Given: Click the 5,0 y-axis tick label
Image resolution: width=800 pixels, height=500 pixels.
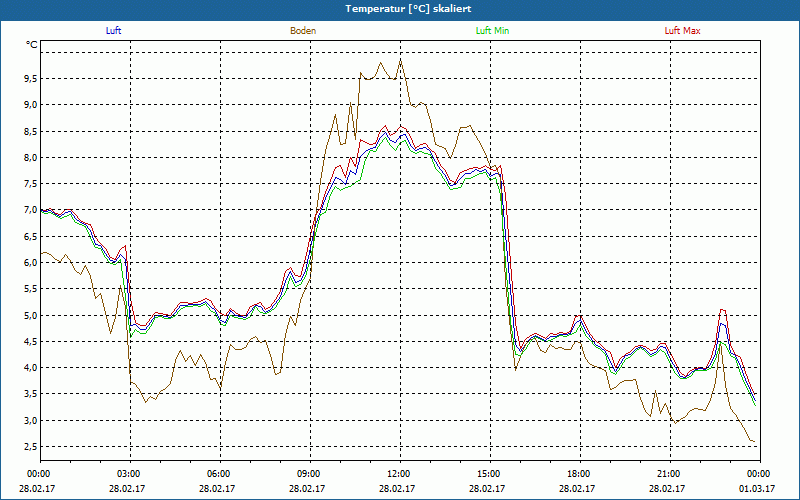Looking at the screenshot, I should pyautogui.click(x=30, y=315).
